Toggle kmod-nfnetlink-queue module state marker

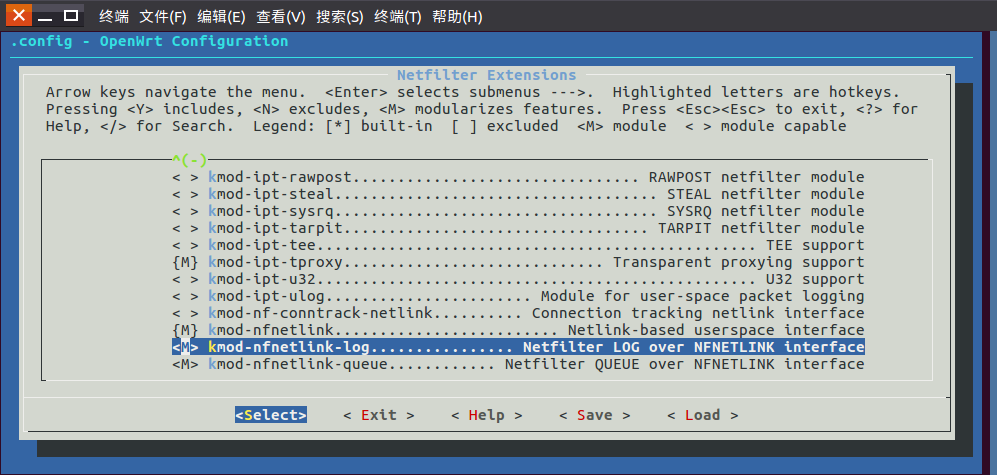click(185, 364)
